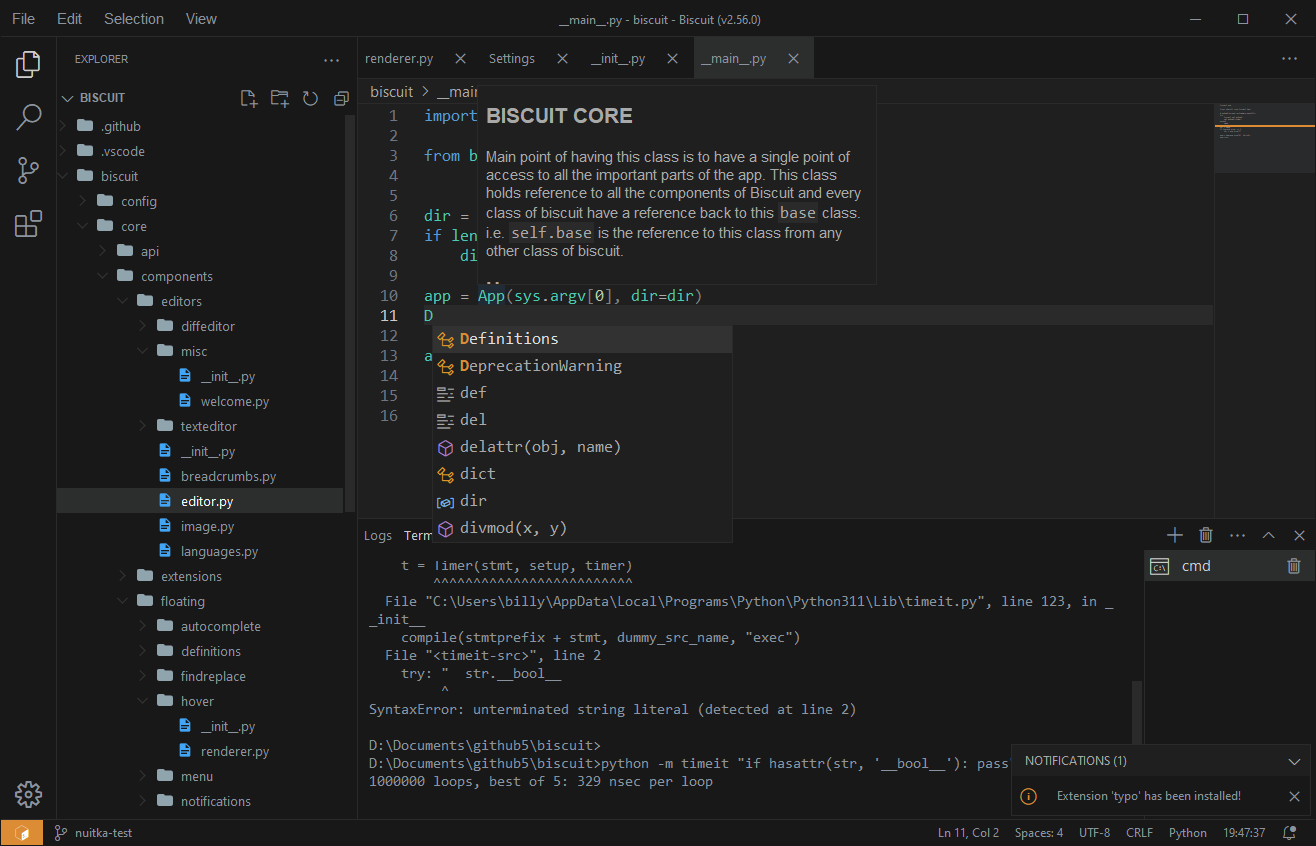Open the File menu

pos(23,18)
